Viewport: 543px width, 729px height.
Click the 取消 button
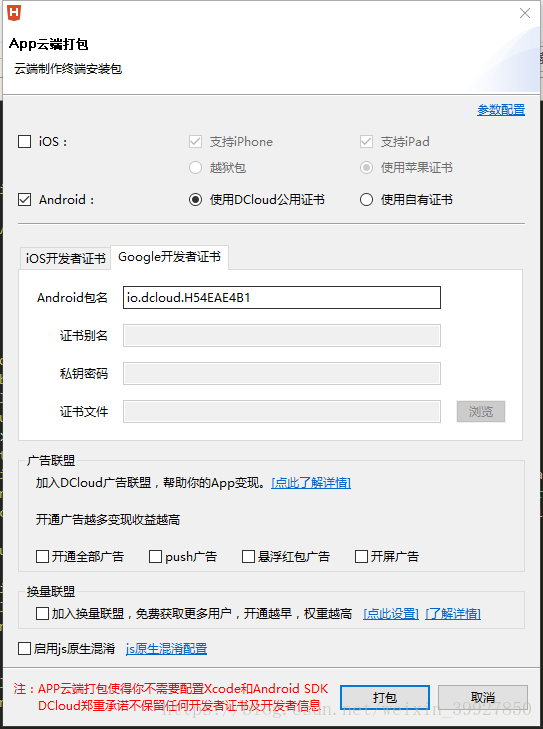483,698
